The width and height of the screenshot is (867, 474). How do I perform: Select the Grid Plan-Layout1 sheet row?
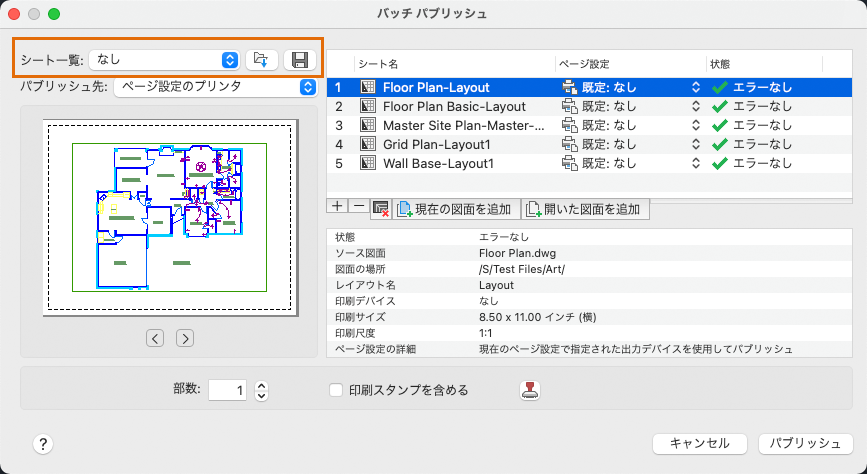coord(589,144)
